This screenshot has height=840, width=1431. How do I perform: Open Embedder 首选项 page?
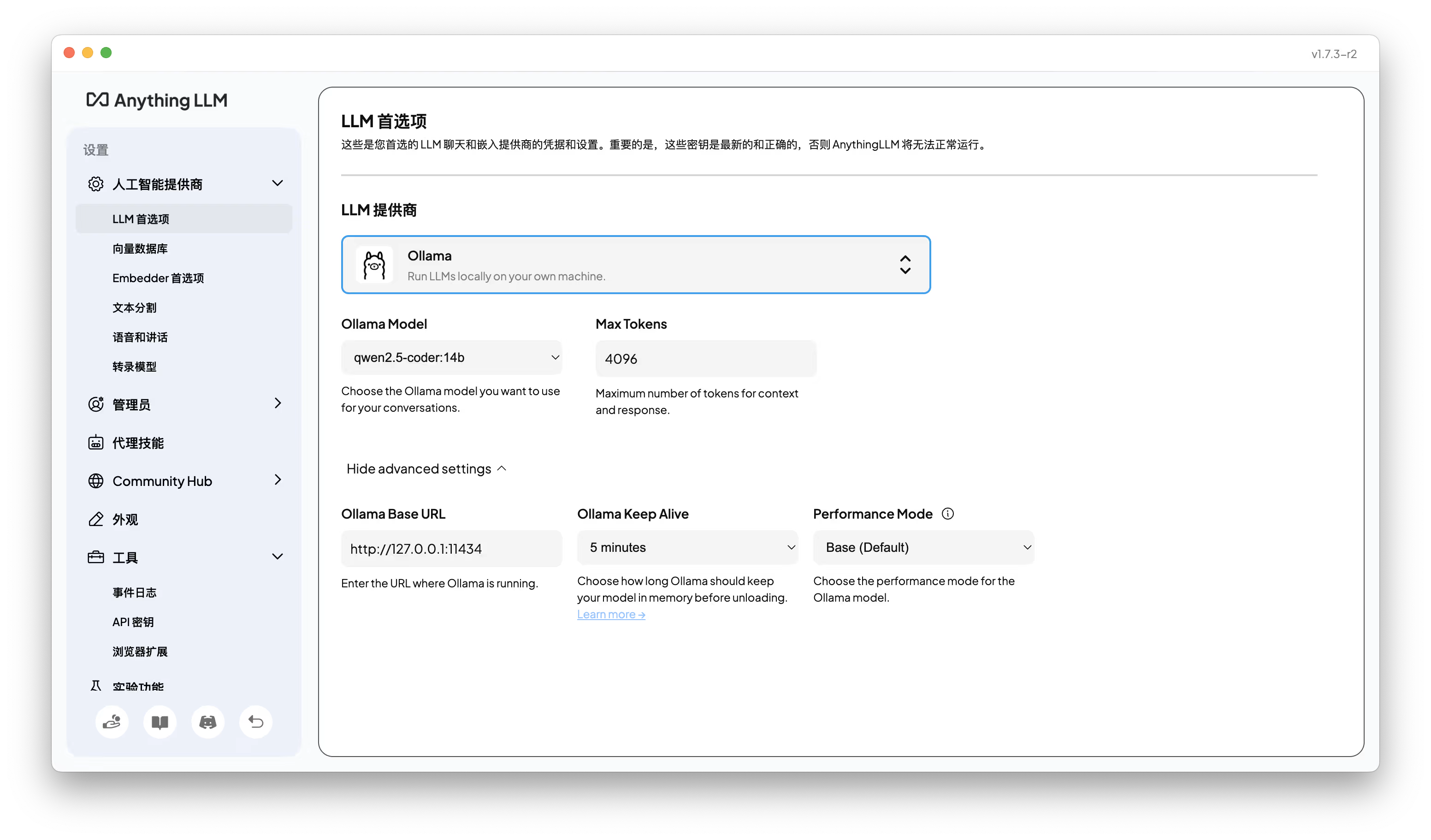point(158,278)
